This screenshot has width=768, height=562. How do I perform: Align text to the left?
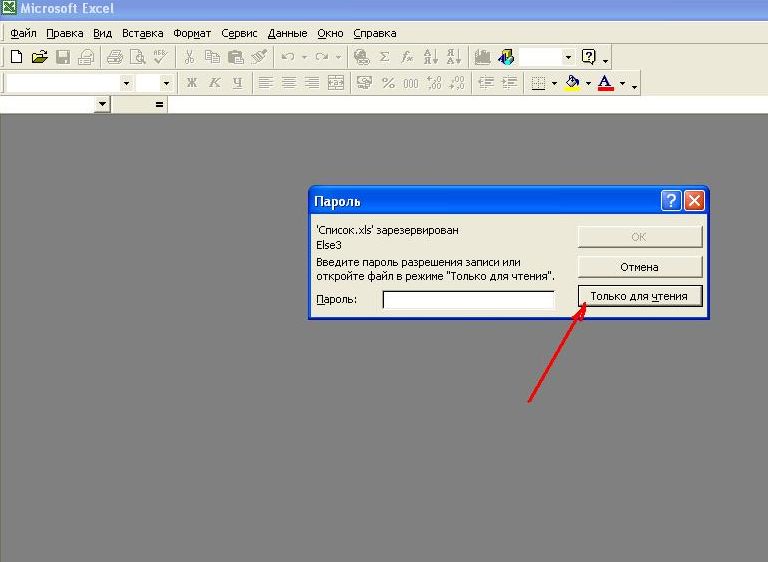tap(265, 83)
